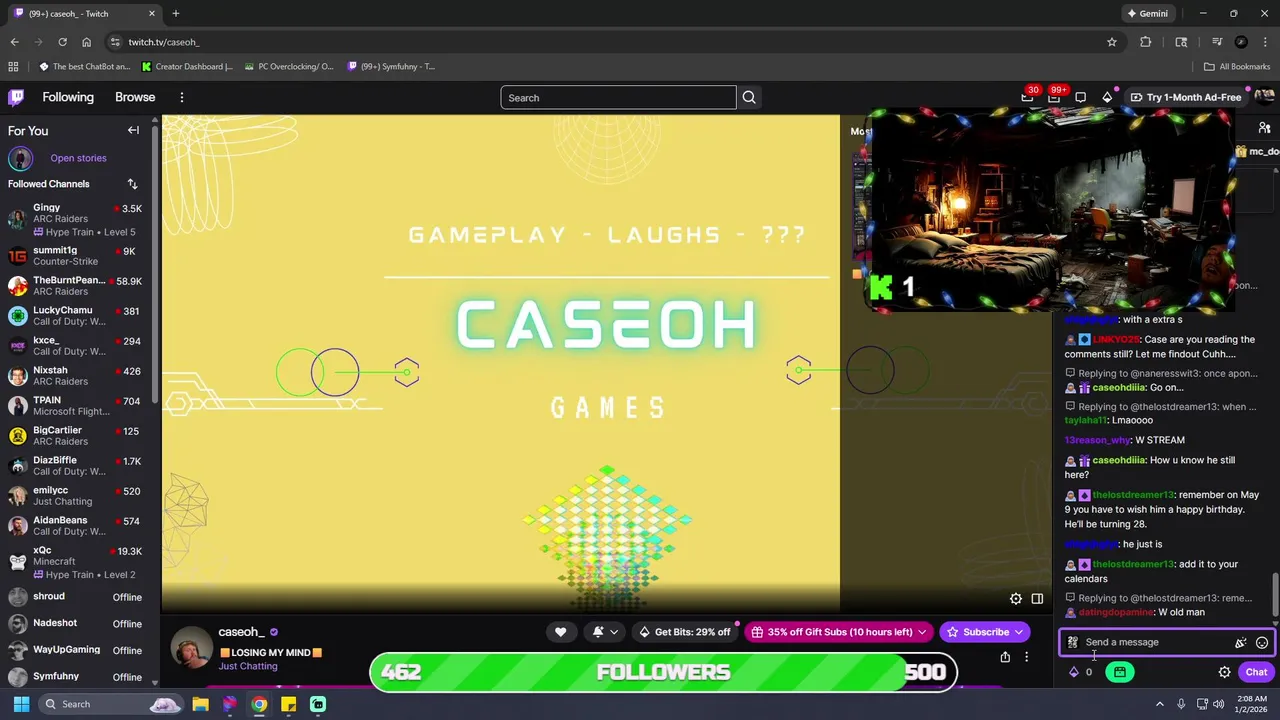Click the Get Bits diamond icon in top nav
The image size is (1280, 720).
point(1107,97)
